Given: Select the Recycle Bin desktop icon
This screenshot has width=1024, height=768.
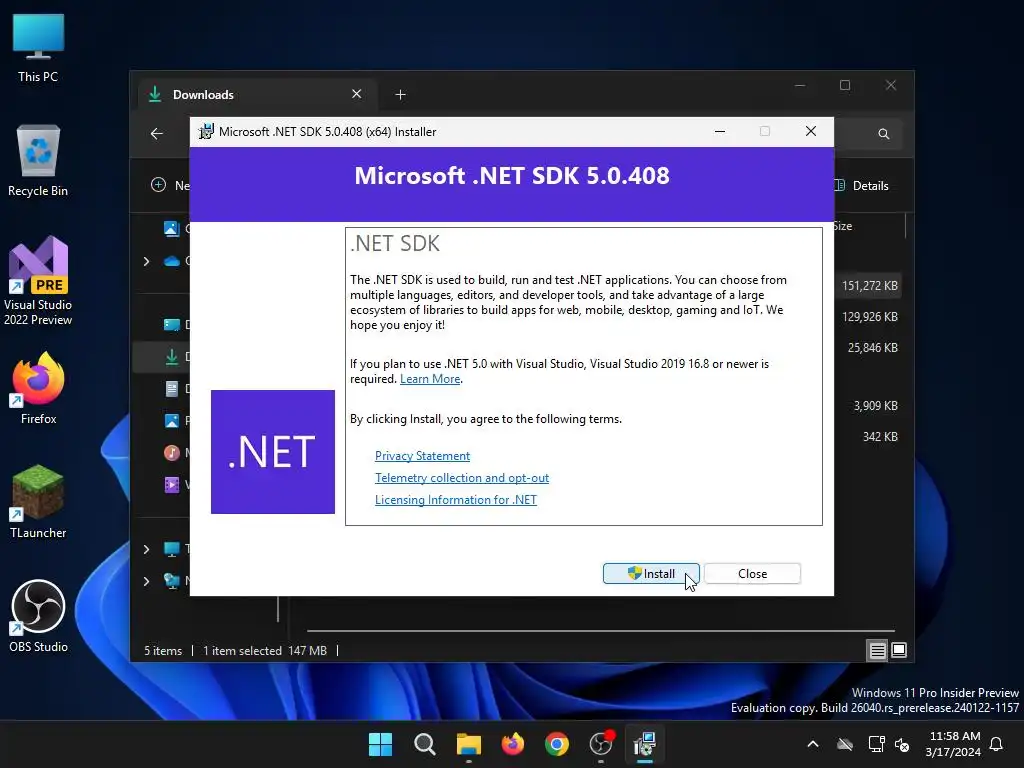Looking at the screenshot, I should coord(38,161).
